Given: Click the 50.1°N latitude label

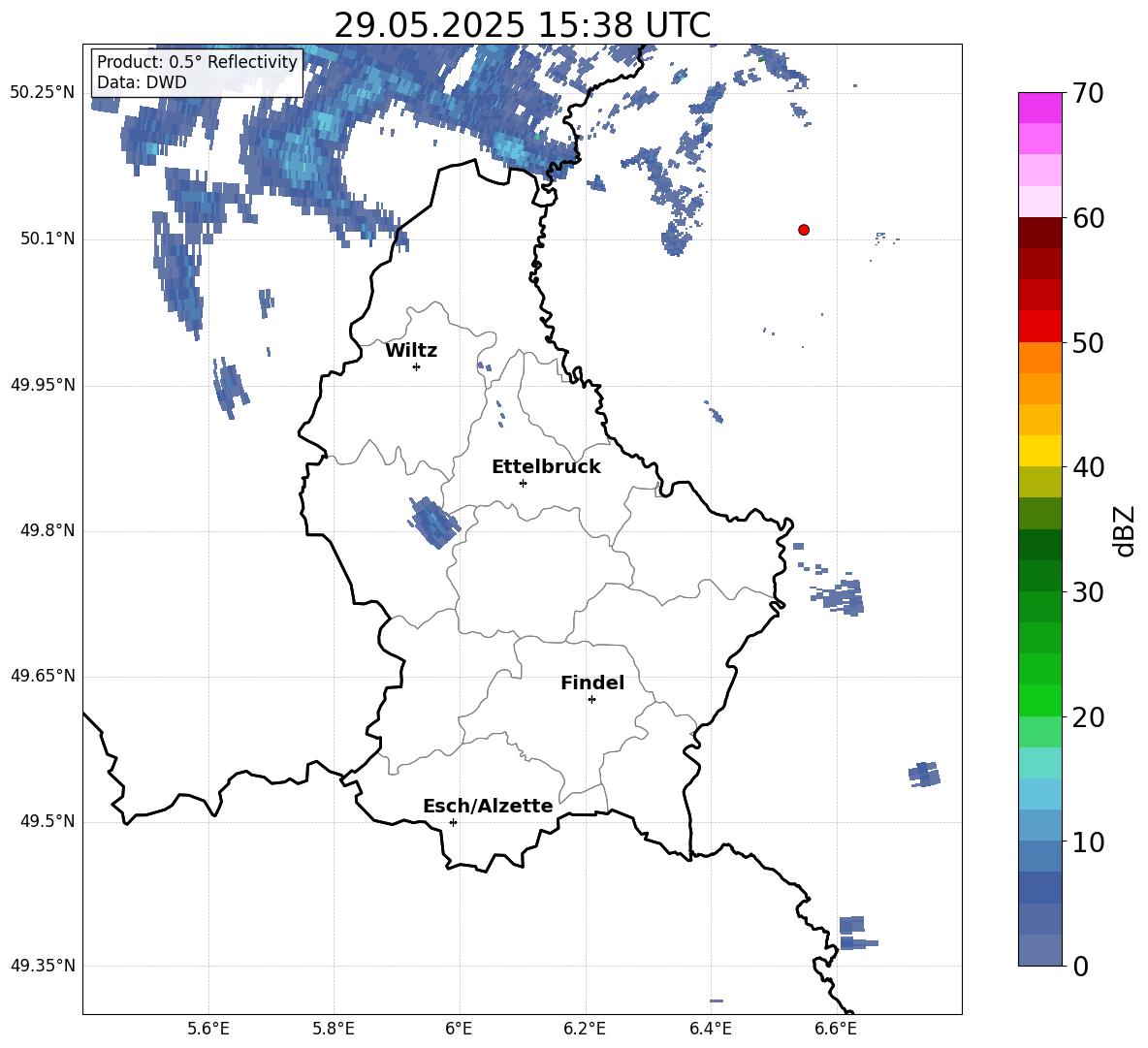Looking at the screenshot, I should (48, 239).
